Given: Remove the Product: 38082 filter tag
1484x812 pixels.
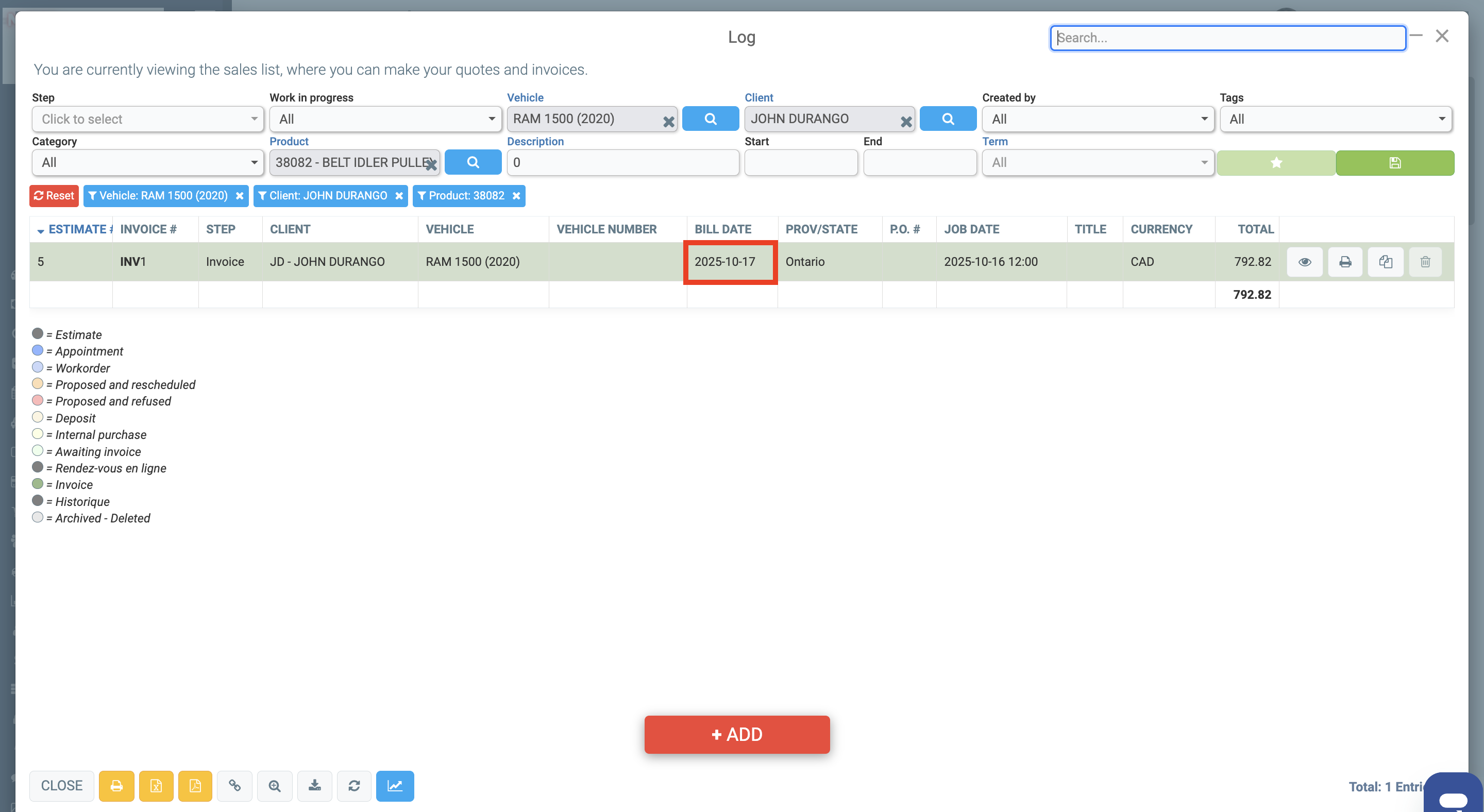Looking at the screenshot, I should [516, 196].
